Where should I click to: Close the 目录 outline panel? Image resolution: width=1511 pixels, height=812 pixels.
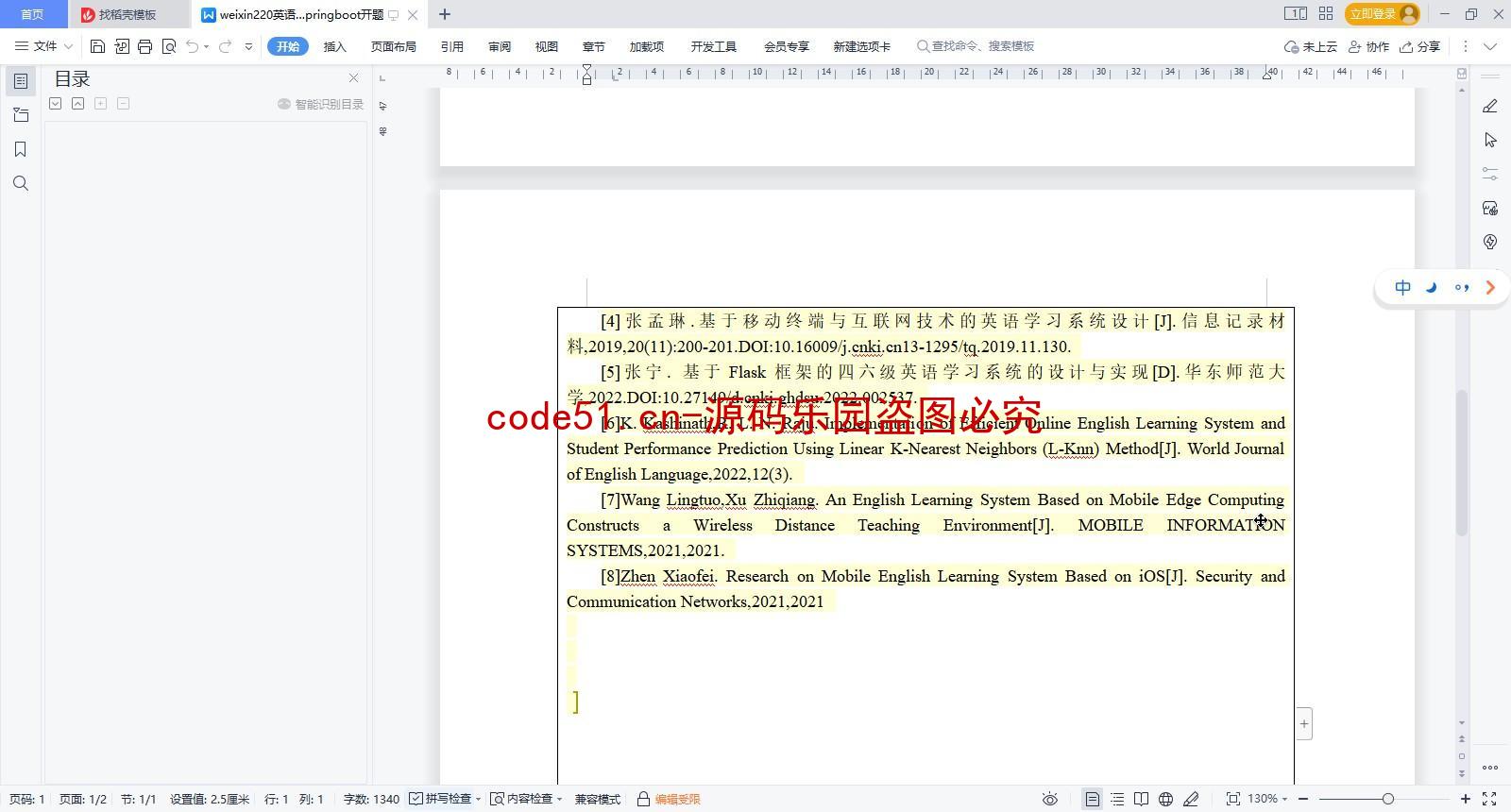[x=354, y=78]
